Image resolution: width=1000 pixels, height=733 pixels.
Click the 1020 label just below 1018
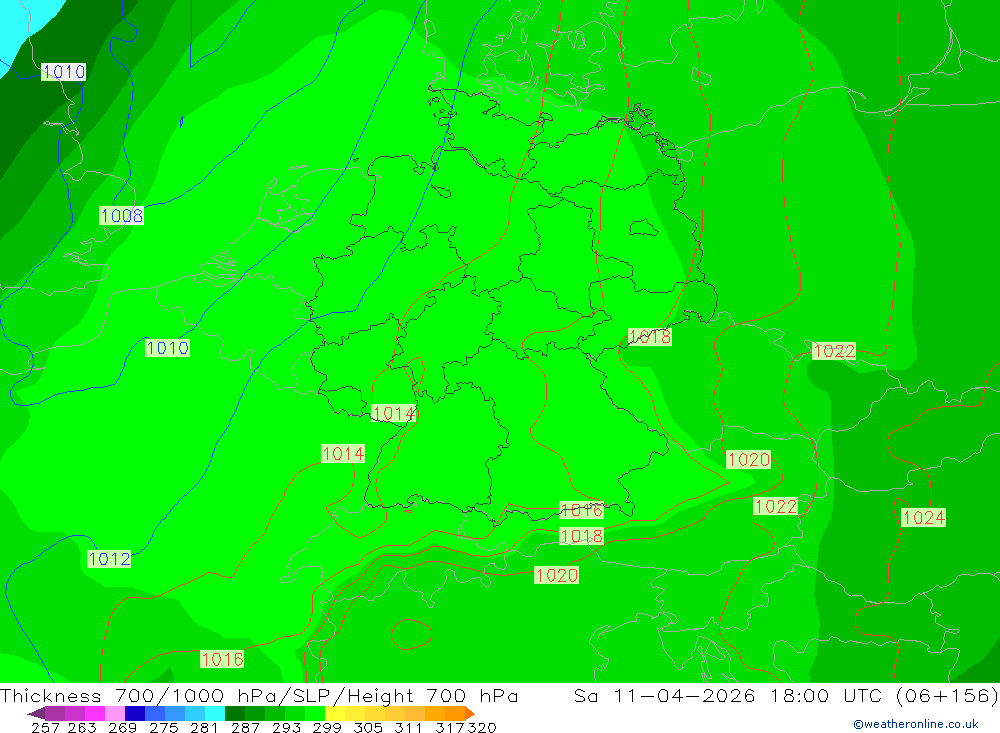[557, 575]
